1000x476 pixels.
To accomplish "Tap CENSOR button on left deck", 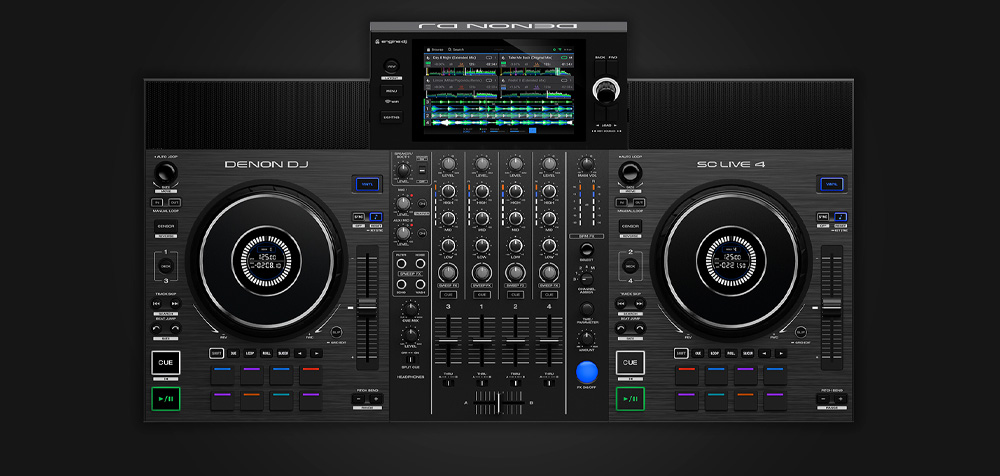I will pyautogui.click(x=166, y=226).
